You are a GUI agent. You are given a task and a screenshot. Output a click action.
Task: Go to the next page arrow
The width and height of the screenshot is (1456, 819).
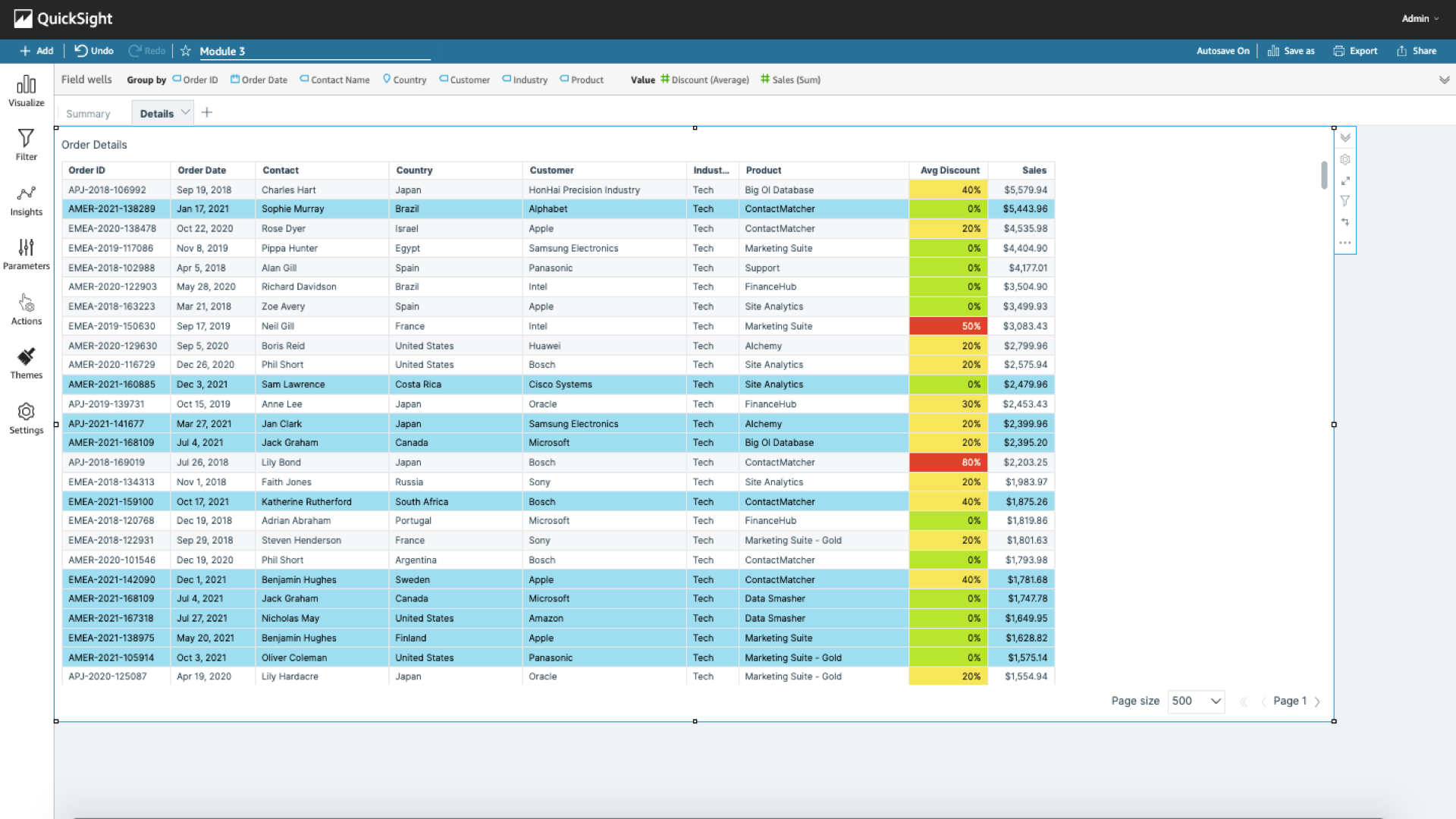pyautogui.click(x=1317, y=701)
